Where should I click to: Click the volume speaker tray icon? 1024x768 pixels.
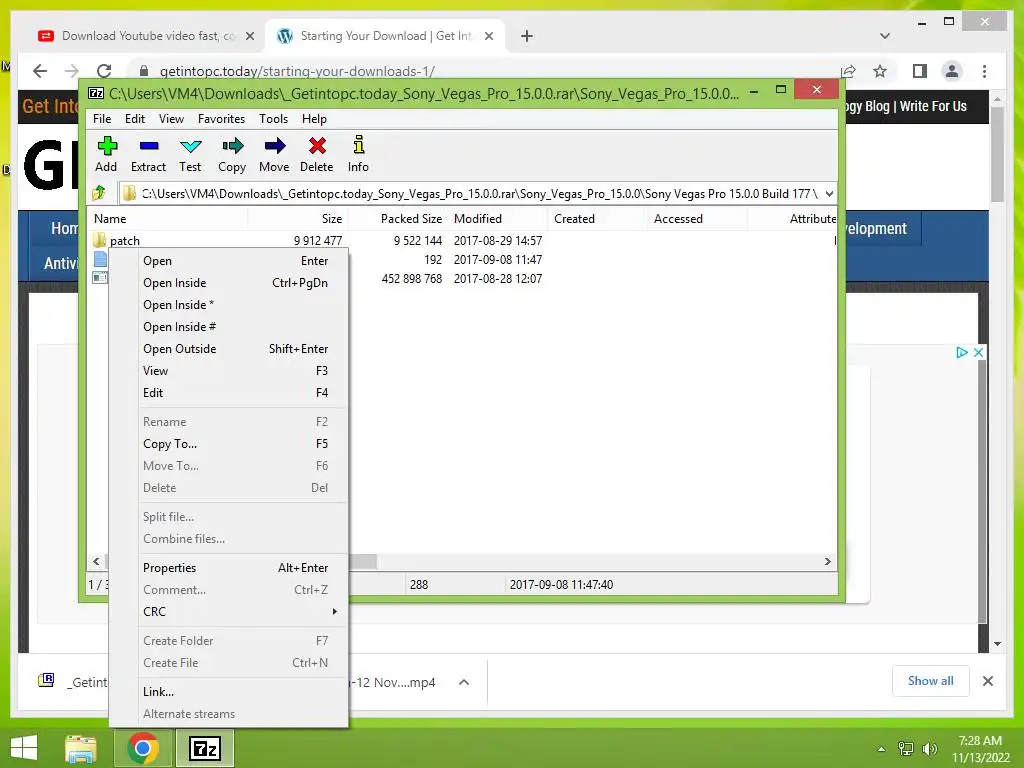click(x=929, y=749)
